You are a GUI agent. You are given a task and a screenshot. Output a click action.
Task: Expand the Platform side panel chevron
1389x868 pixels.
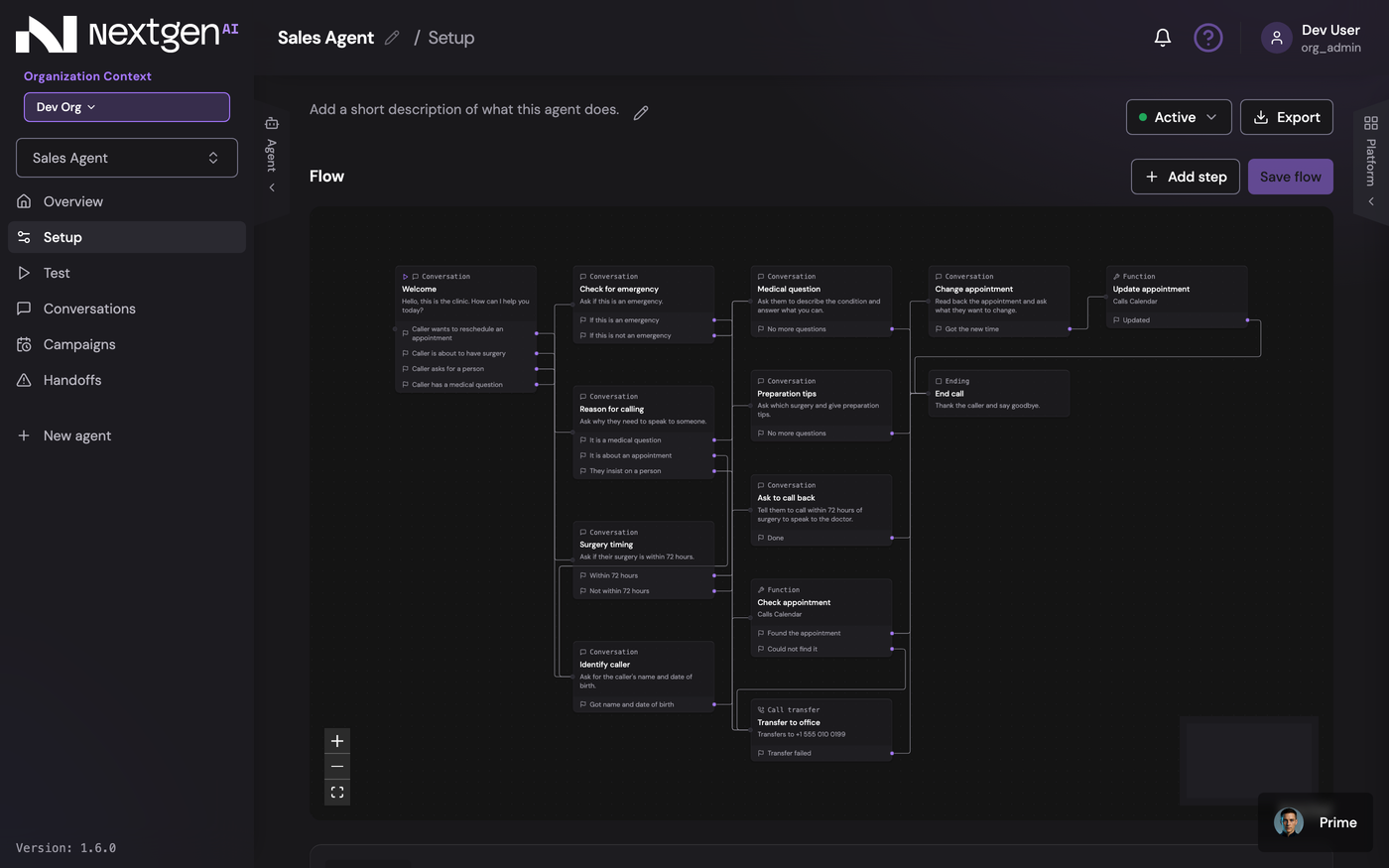(1371, 201)
